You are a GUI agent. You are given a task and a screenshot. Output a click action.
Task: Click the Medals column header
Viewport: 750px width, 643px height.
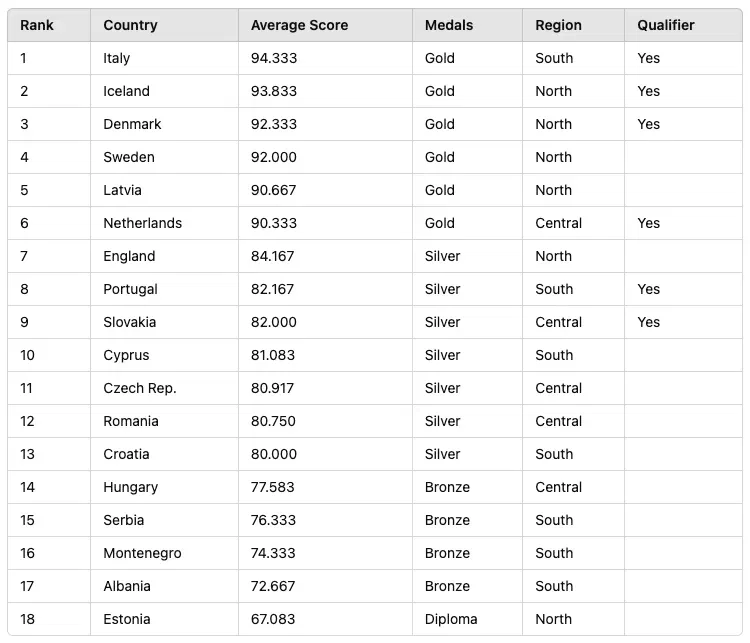coord(449,25)
